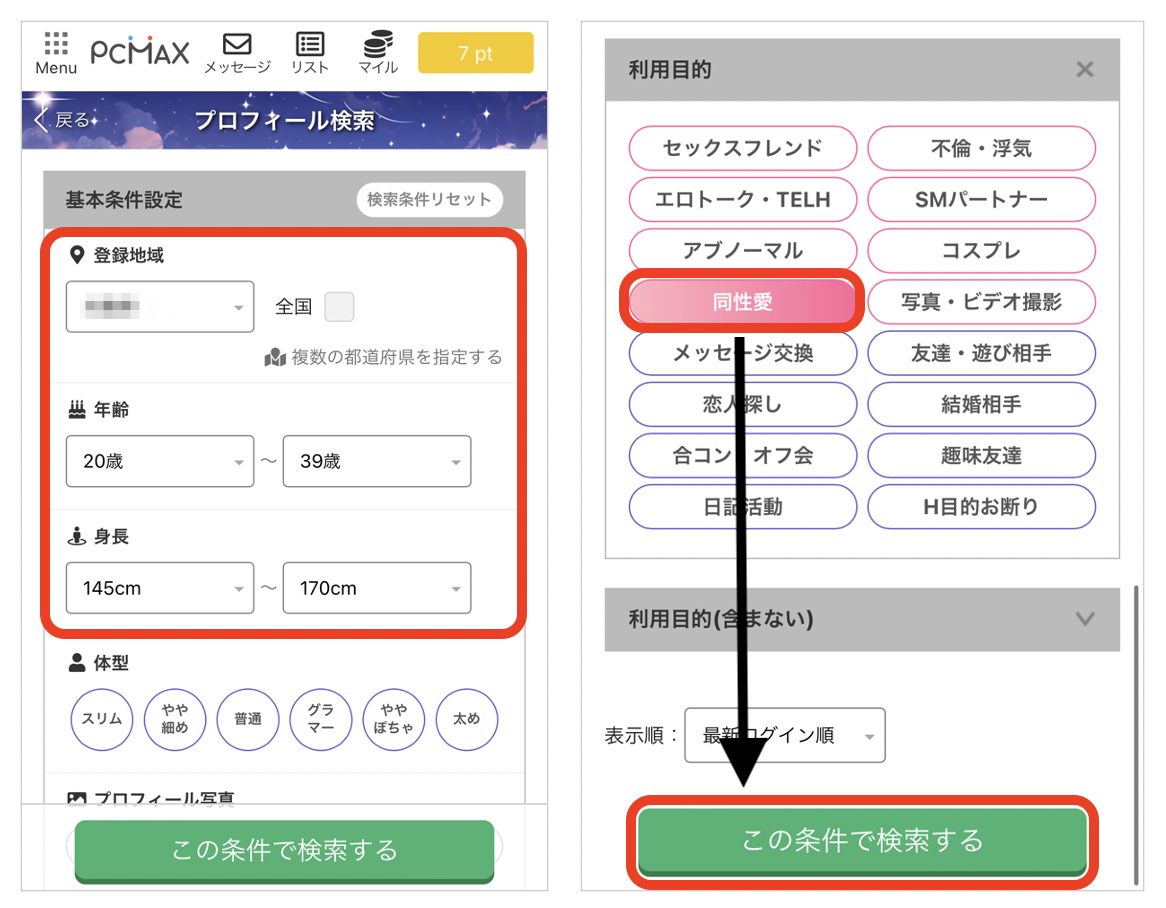The image size is (1166, 908).
Task: Open the リスト list icon
Action: [310, 52]
